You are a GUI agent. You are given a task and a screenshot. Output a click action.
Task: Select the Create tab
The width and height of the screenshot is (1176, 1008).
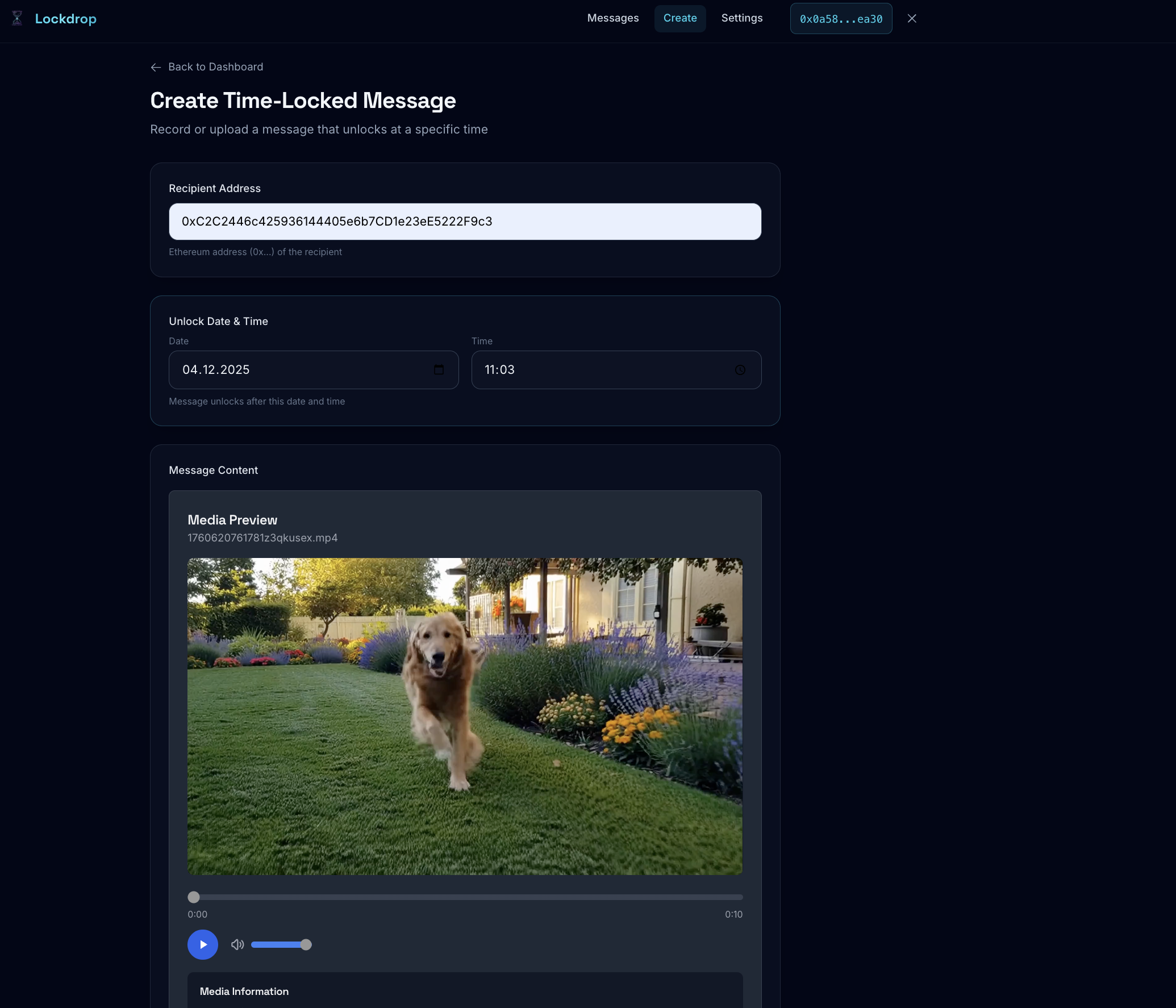click(679, 18)
